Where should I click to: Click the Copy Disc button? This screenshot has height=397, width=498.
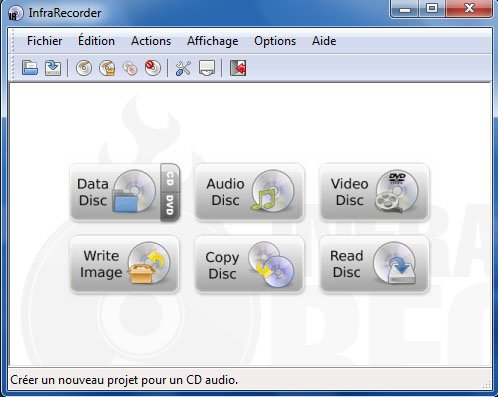(x=249, y=264)
